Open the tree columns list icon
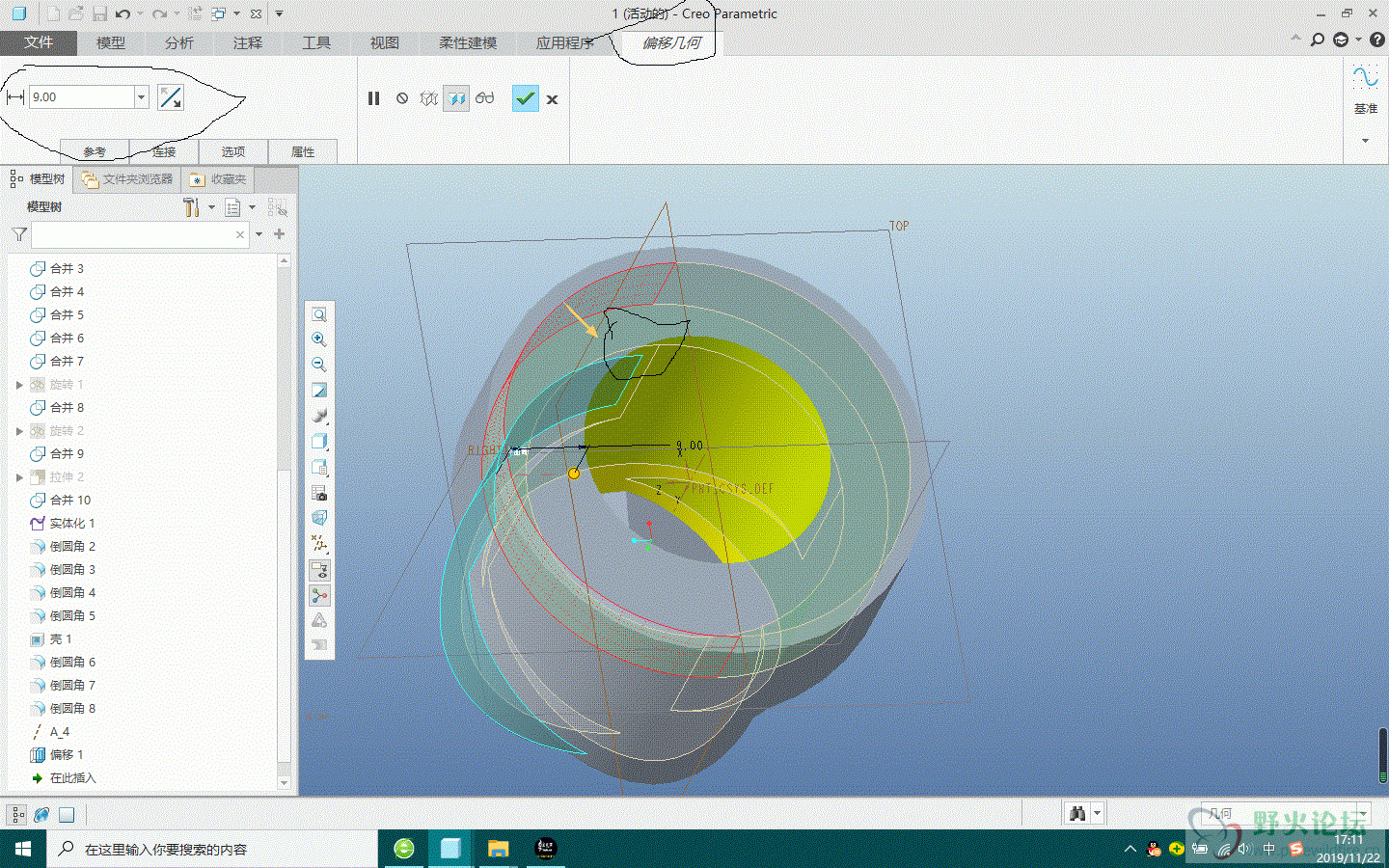This screenshot has width=1389, height=868. [232, 207]
